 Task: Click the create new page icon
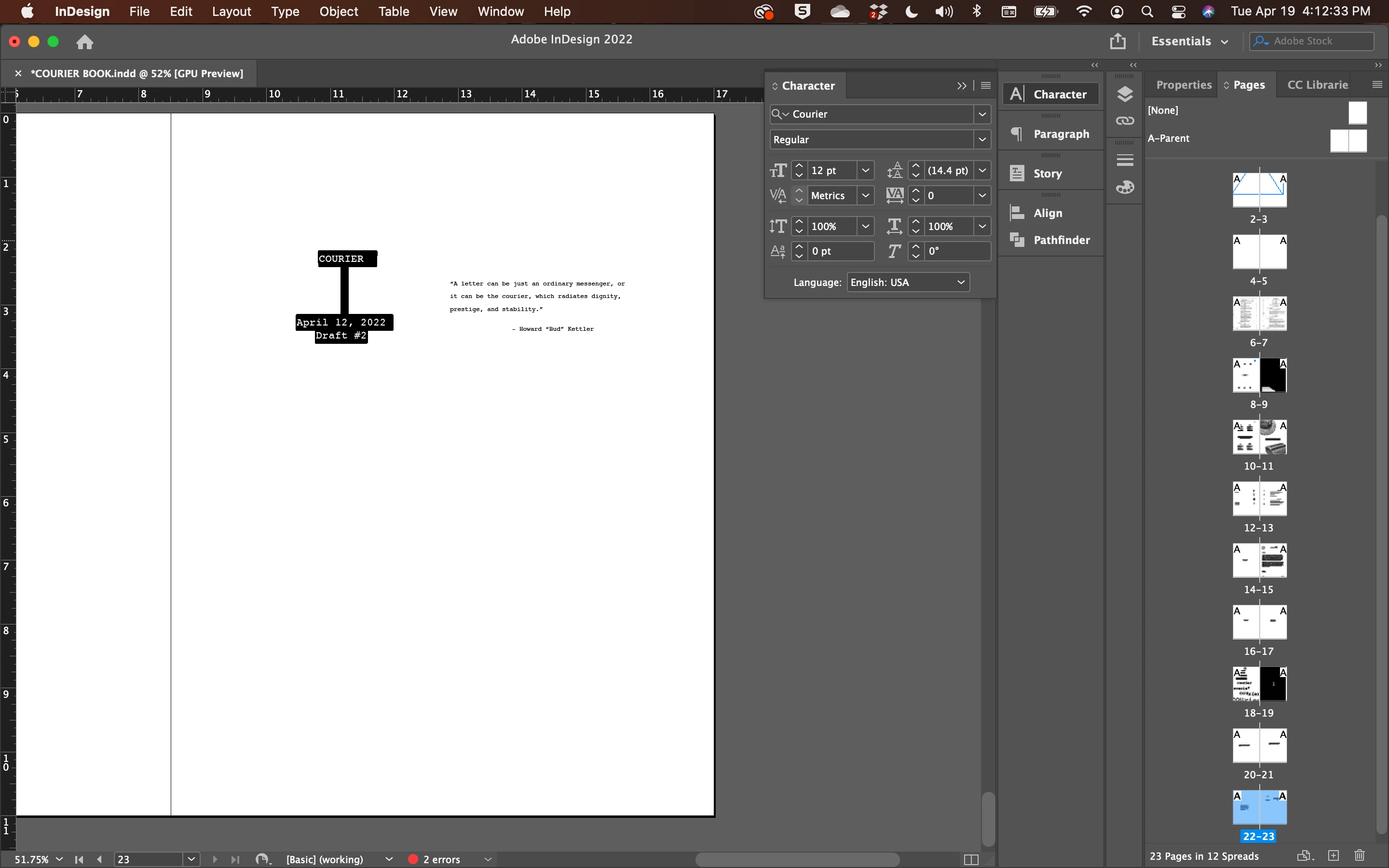(1334, 855)
